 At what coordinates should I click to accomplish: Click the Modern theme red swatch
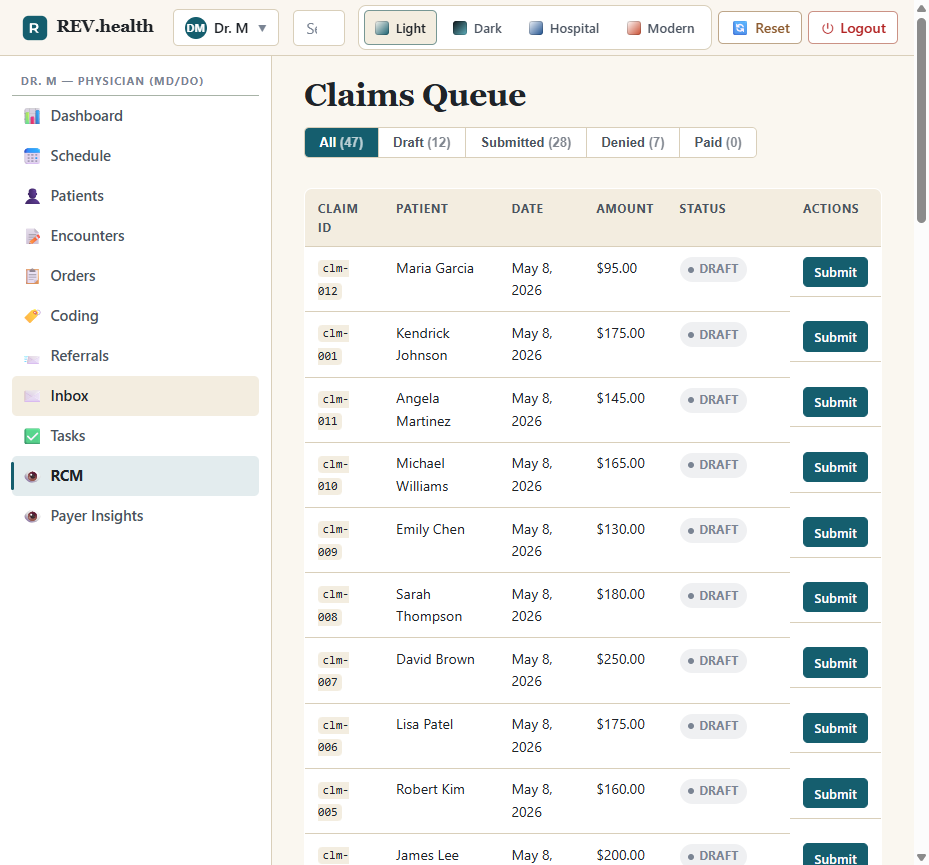point(634,28)
